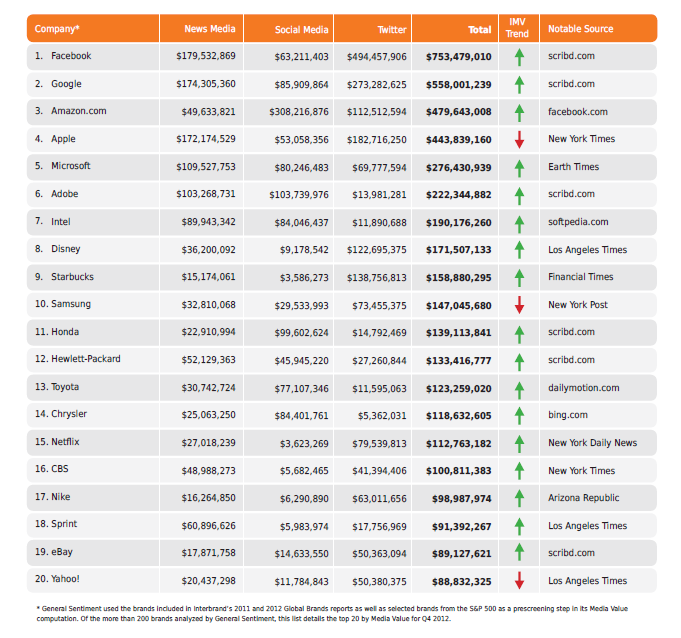
Task: Click the IMV Trend column header
Action: [519, 29]
